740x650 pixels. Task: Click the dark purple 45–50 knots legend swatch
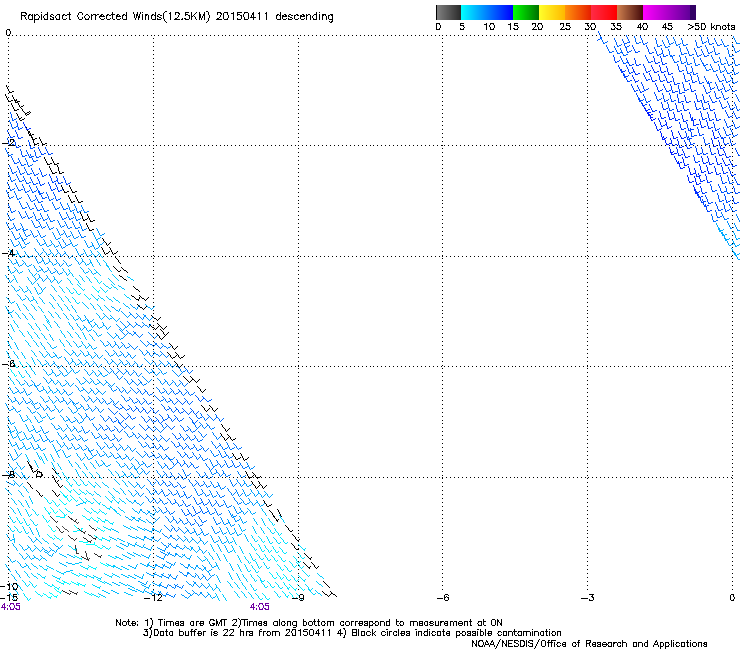click(682, 12)
